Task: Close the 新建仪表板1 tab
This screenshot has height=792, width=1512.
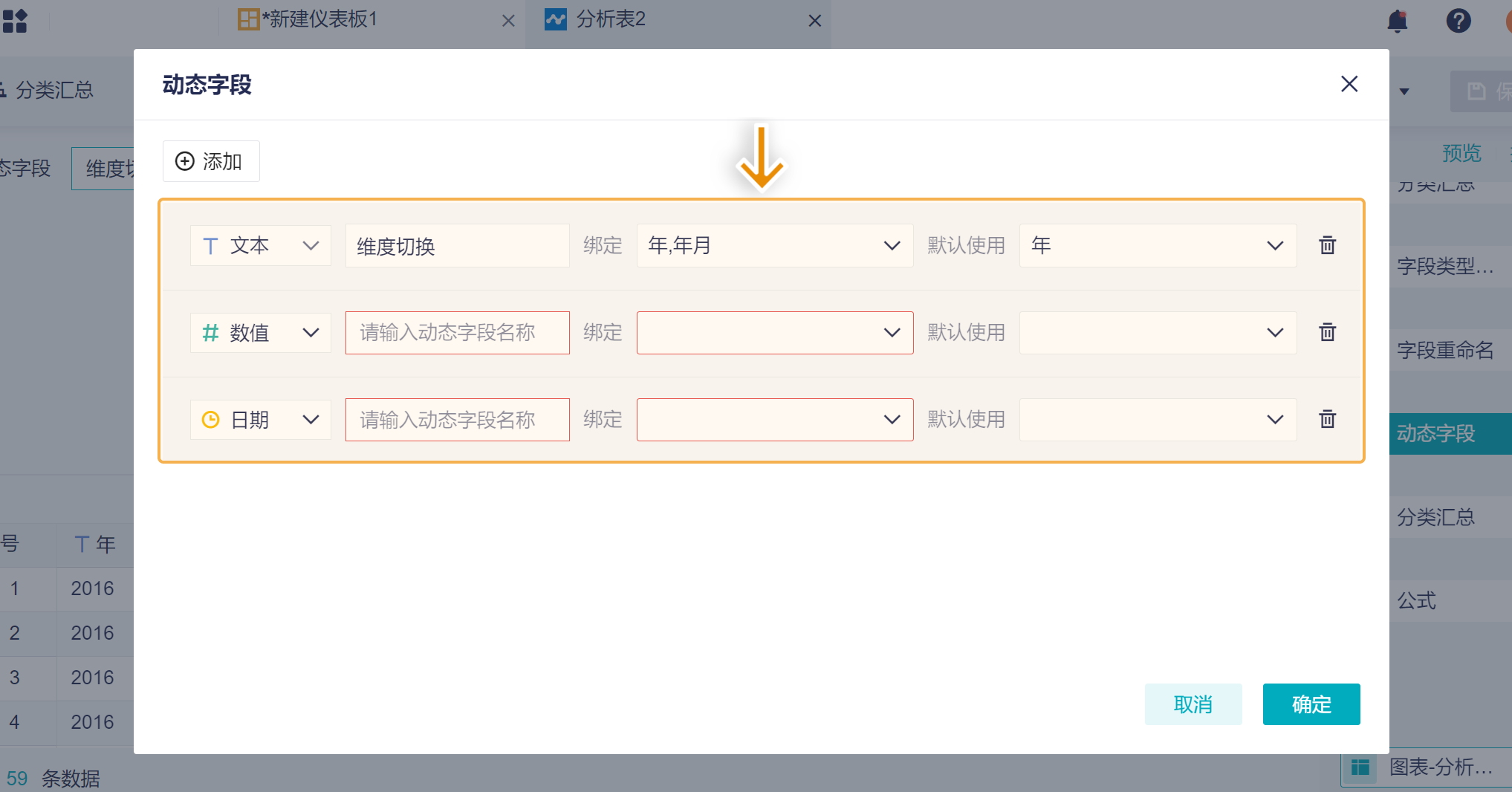Action: coord(508,21)
